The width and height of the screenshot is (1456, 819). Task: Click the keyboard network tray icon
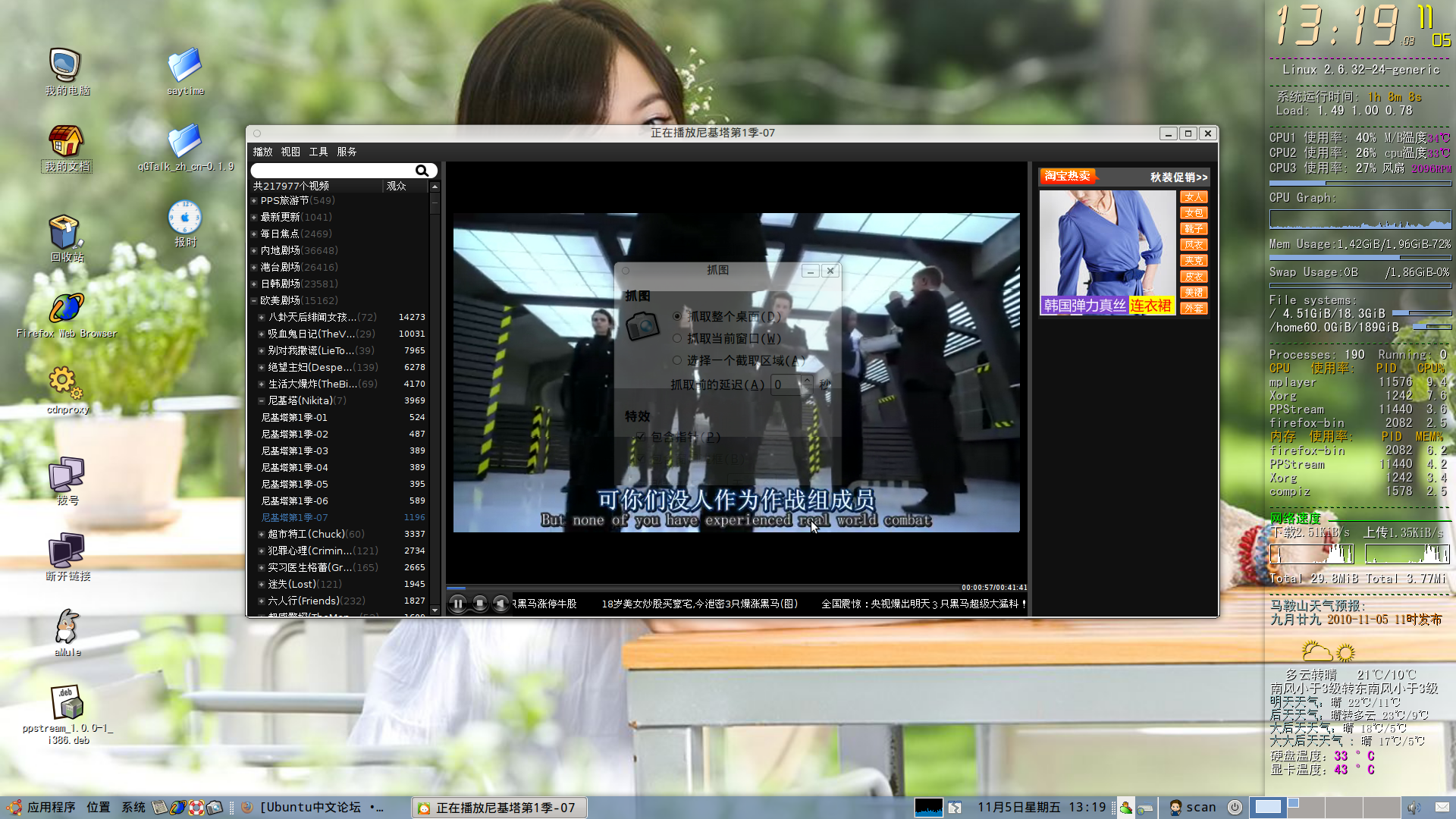point(1144,808)
